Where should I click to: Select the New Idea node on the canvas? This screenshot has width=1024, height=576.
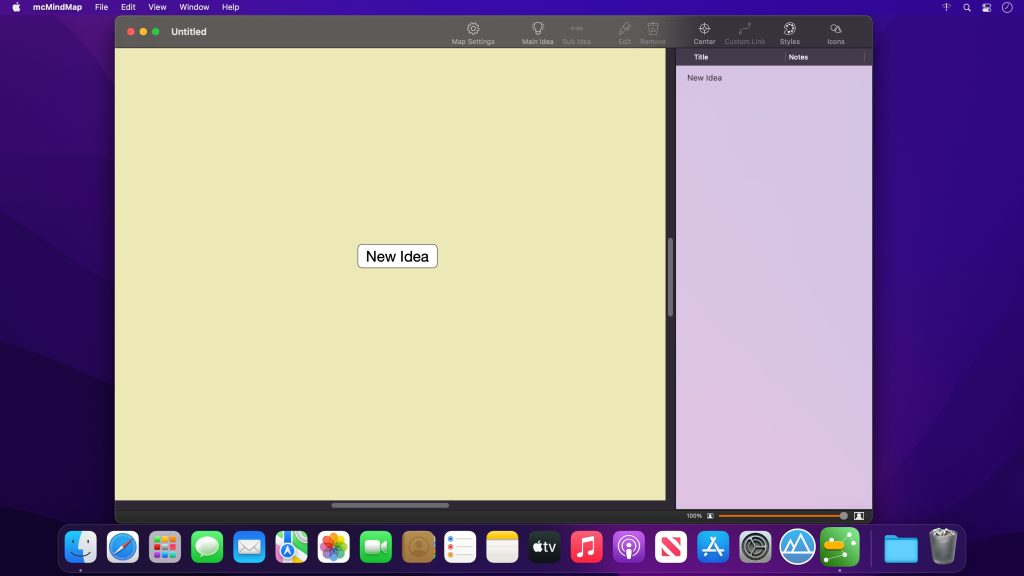pos(397,256)
